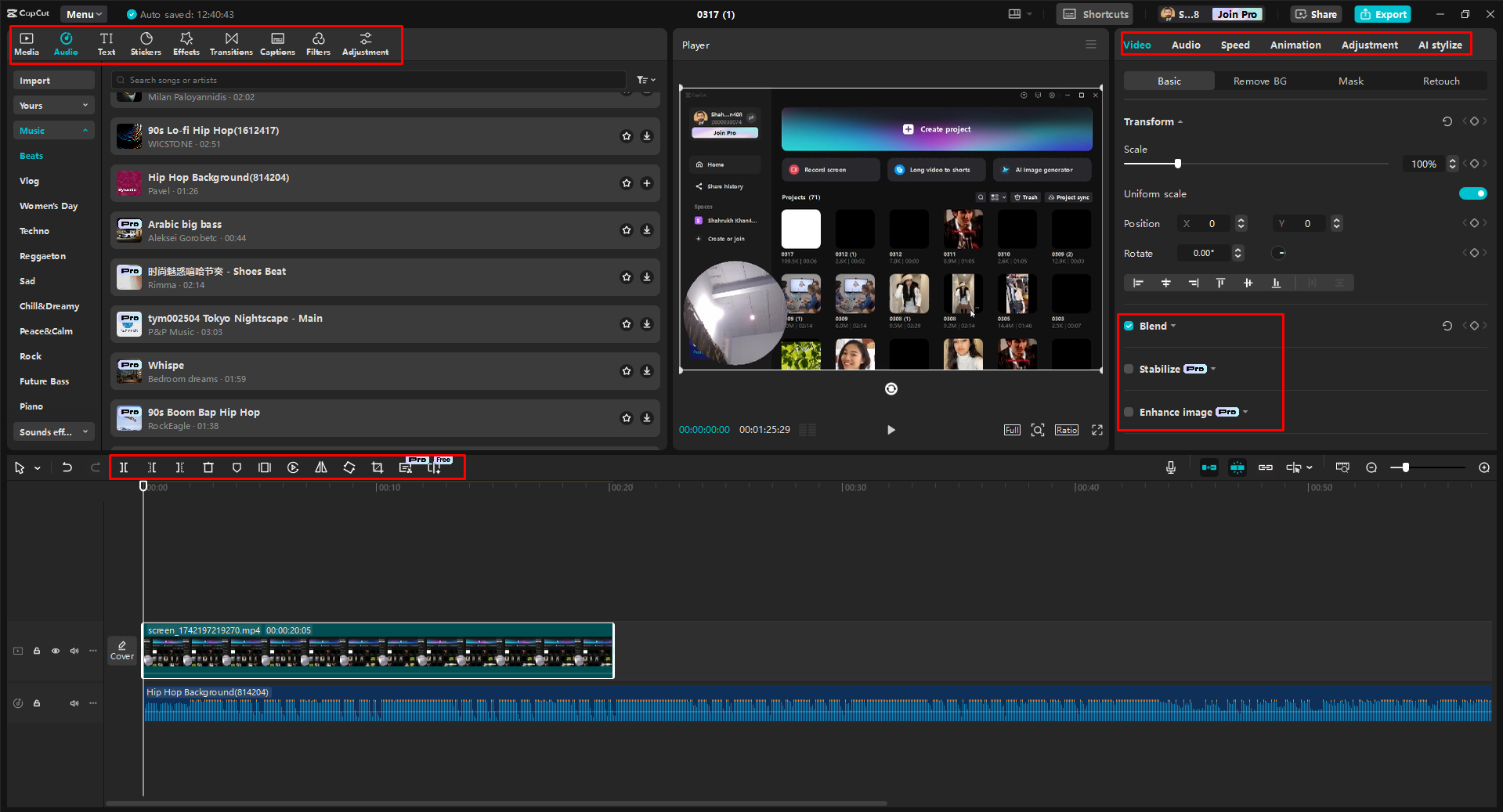The image size is (1503, 812).
Task: Download the Whispe track
Action: (x=647, y=371)
